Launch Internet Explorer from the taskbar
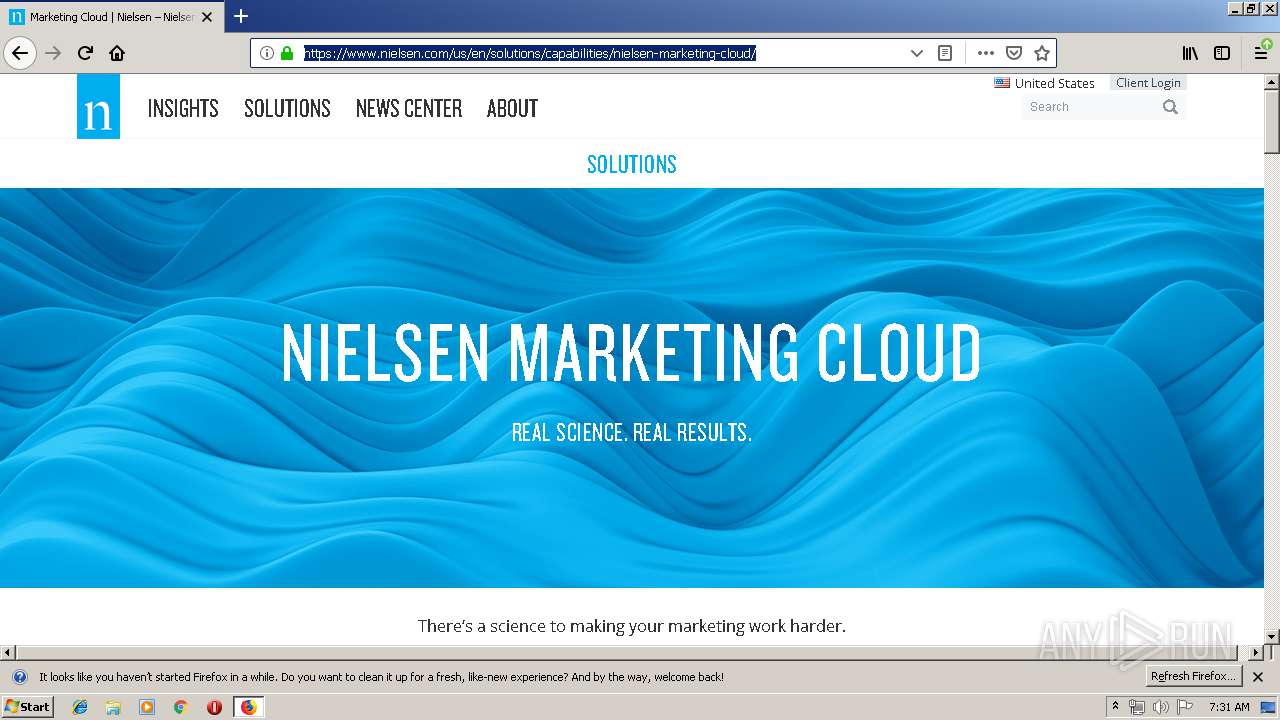This screenshot has height=720, width=1280. point(80,707)
